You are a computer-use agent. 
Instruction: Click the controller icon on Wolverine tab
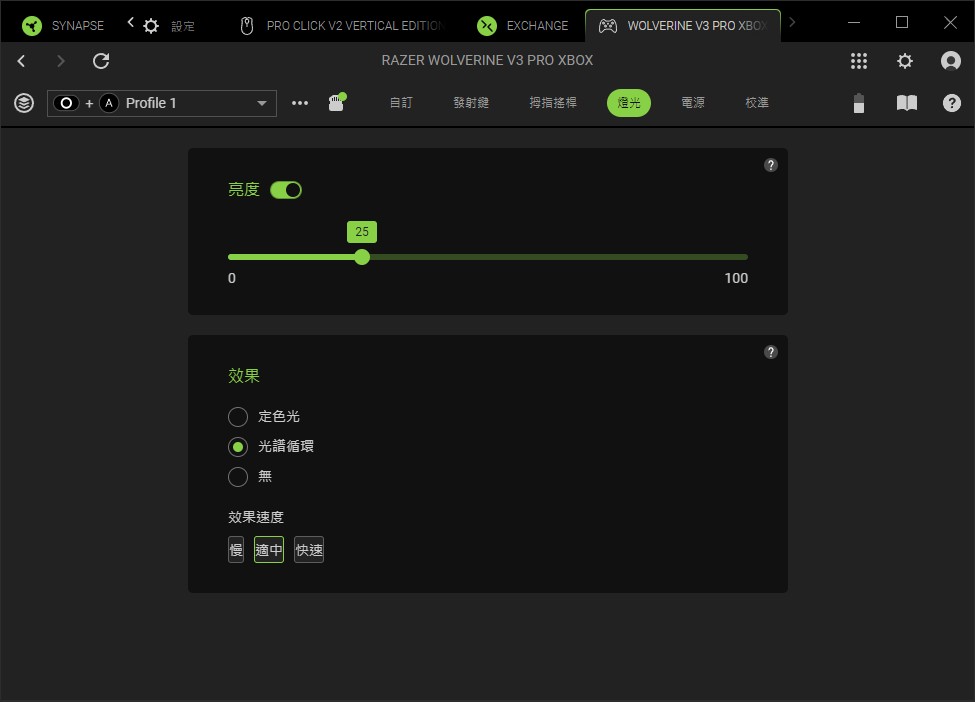(608, 25)
